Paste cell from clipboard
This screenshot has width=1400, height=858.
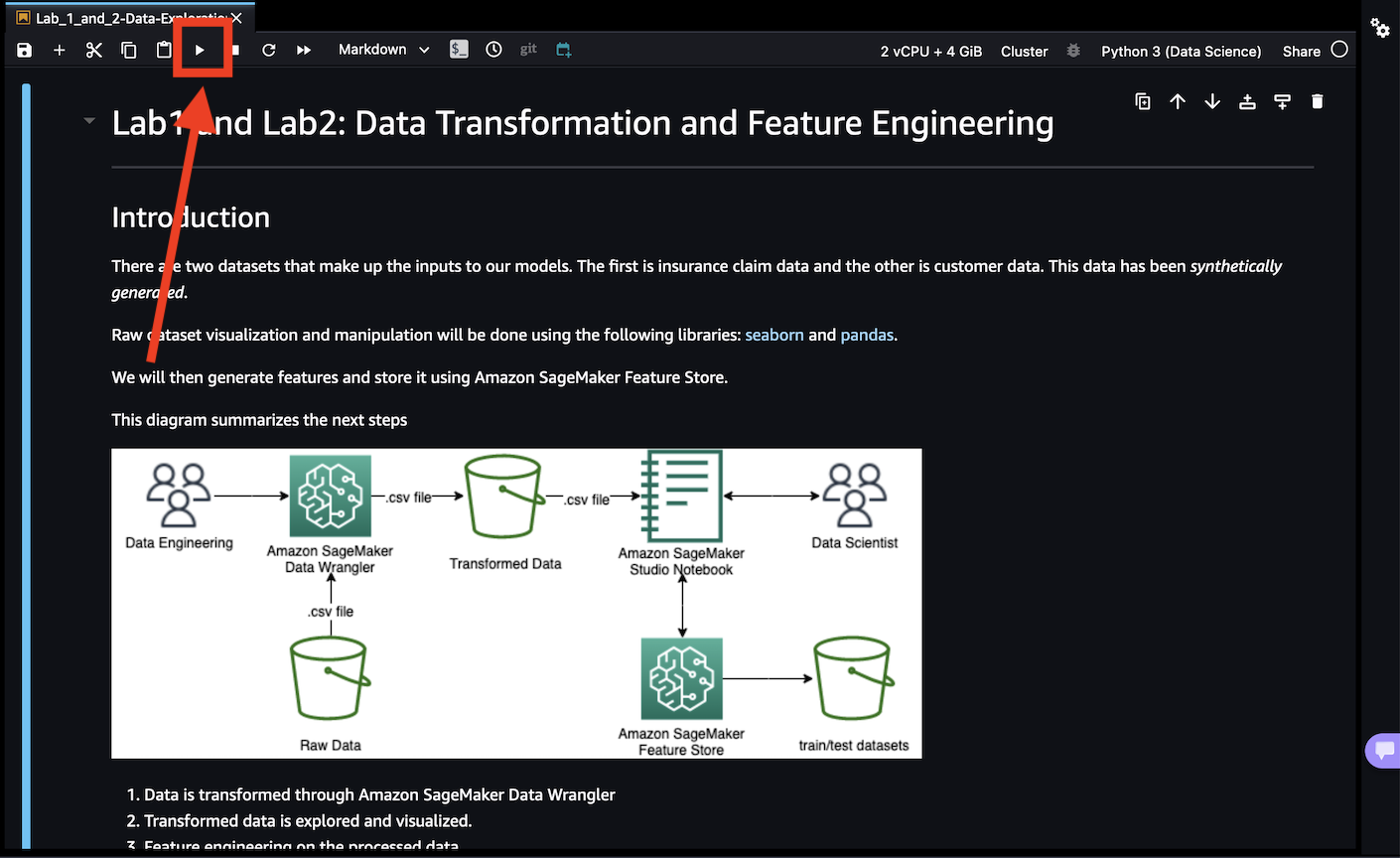pos(165,50)
